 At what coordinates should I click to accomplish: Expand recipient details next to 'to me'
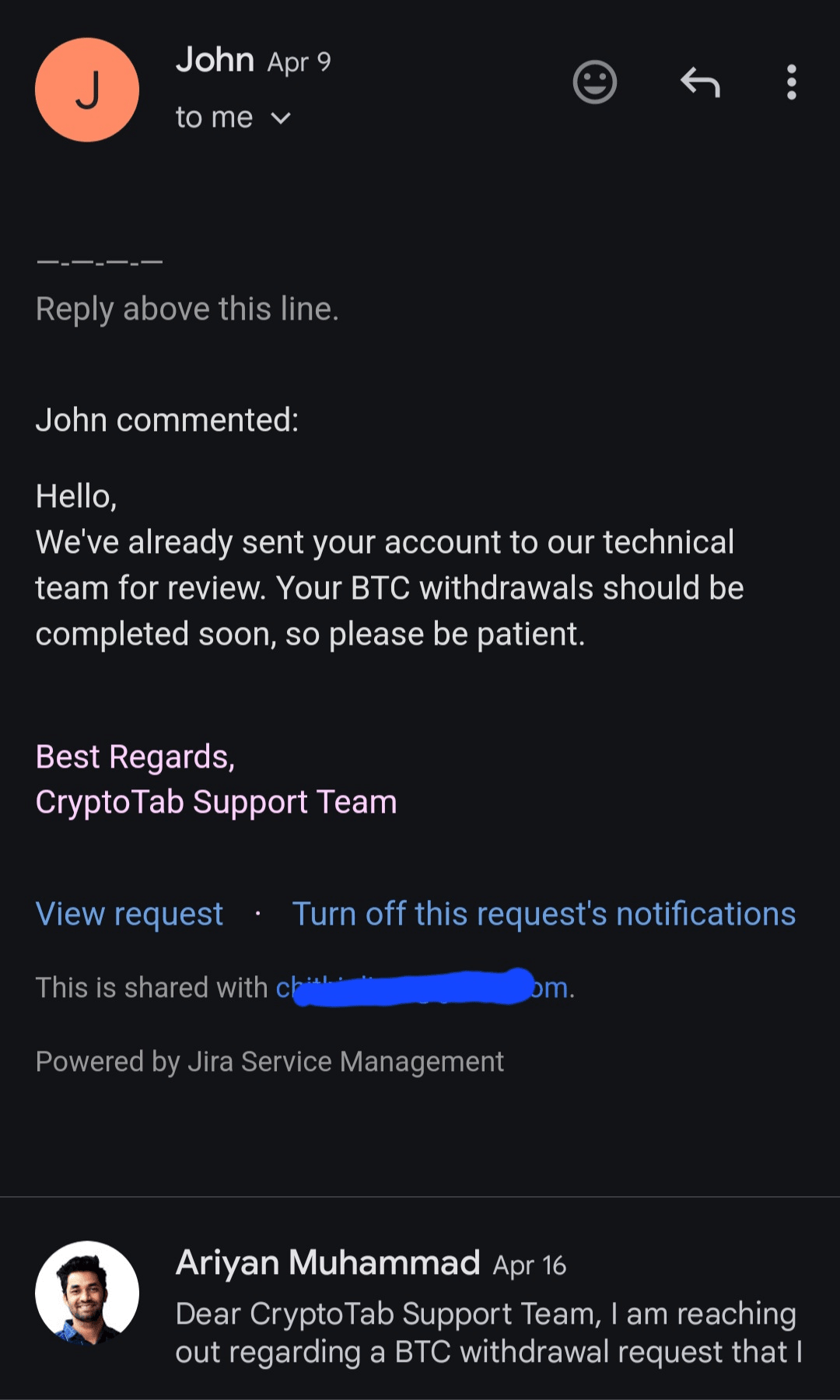point(280,118)
